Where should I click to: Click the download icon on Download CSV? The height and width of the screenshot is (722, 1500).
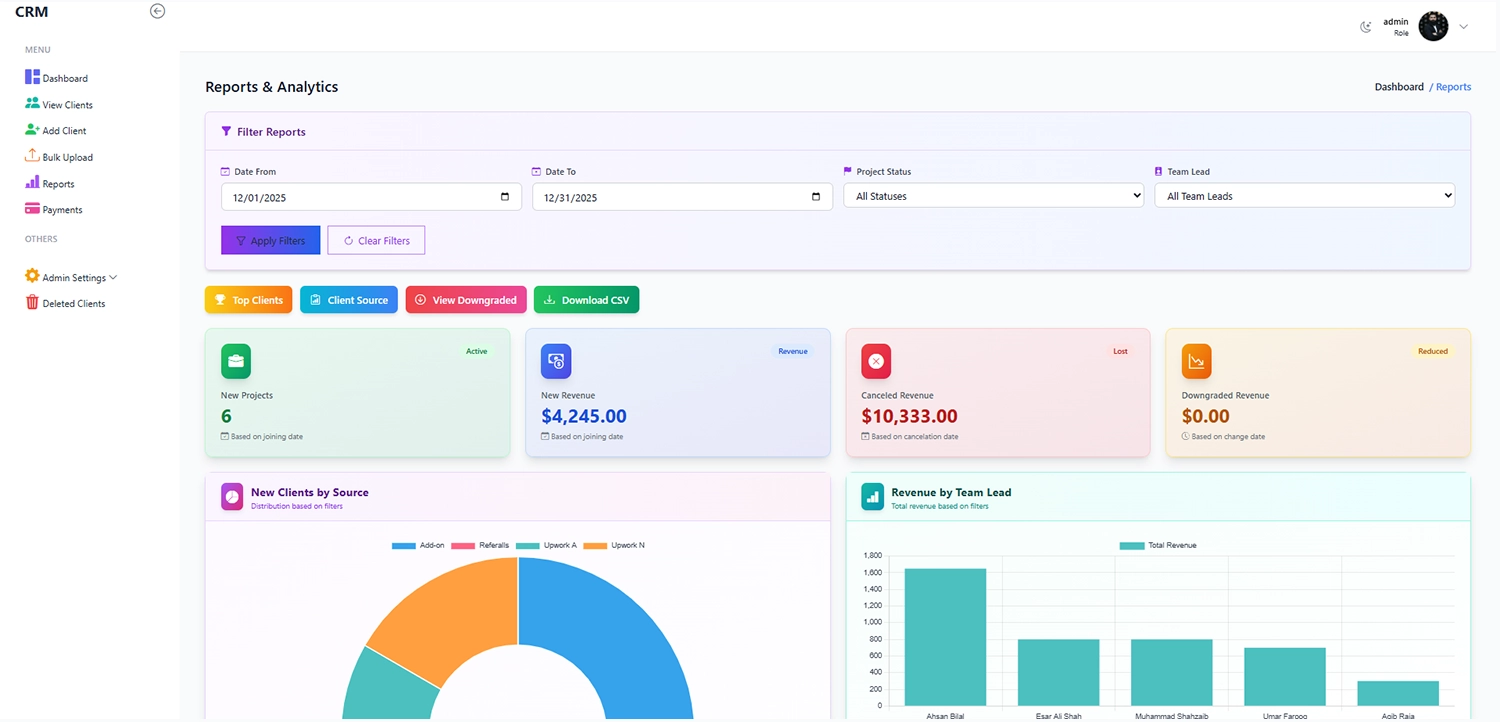549,300
